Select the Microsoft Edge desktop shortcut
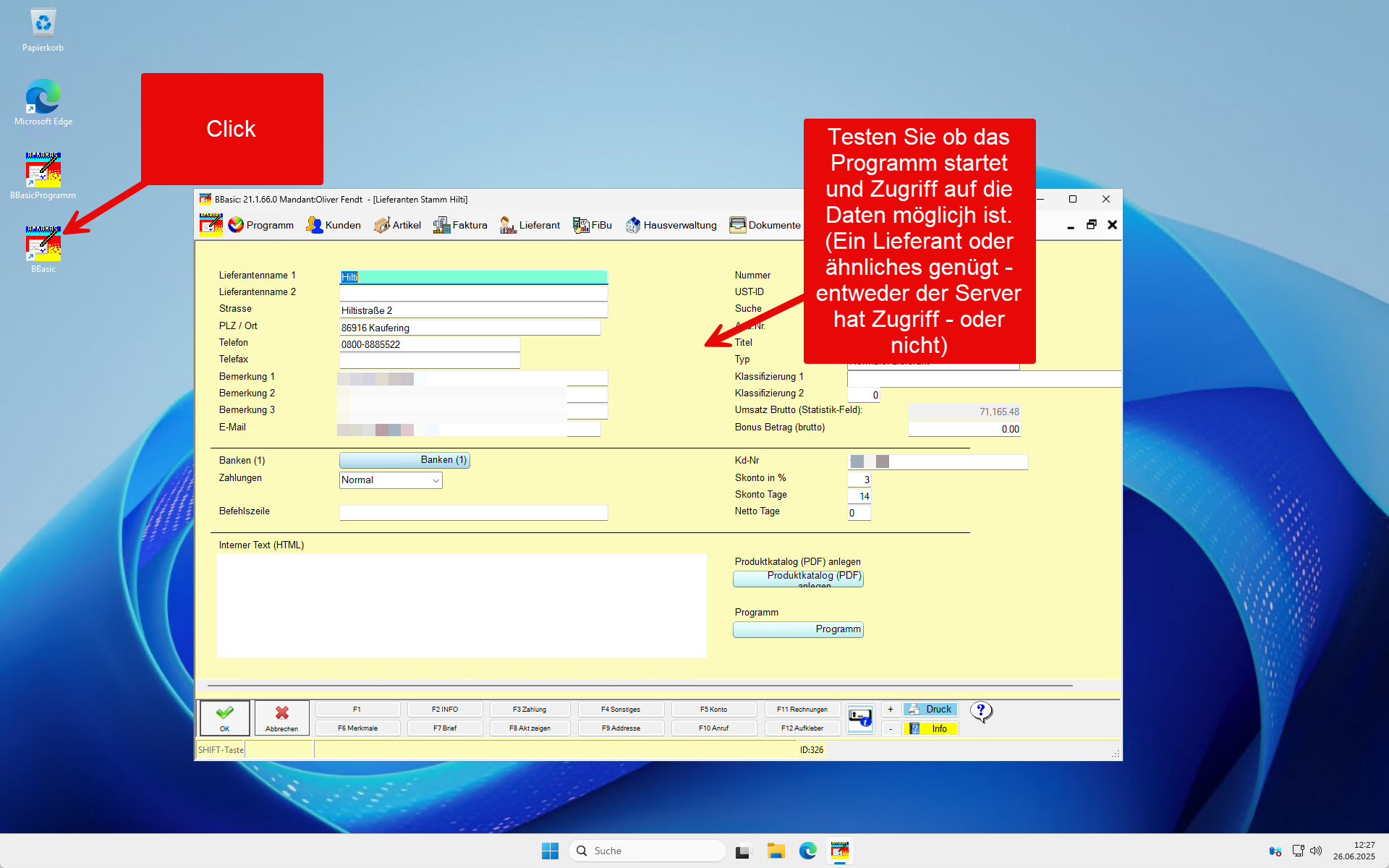The height and width of the screenshot is (868, 1389). tap(43, 102)
